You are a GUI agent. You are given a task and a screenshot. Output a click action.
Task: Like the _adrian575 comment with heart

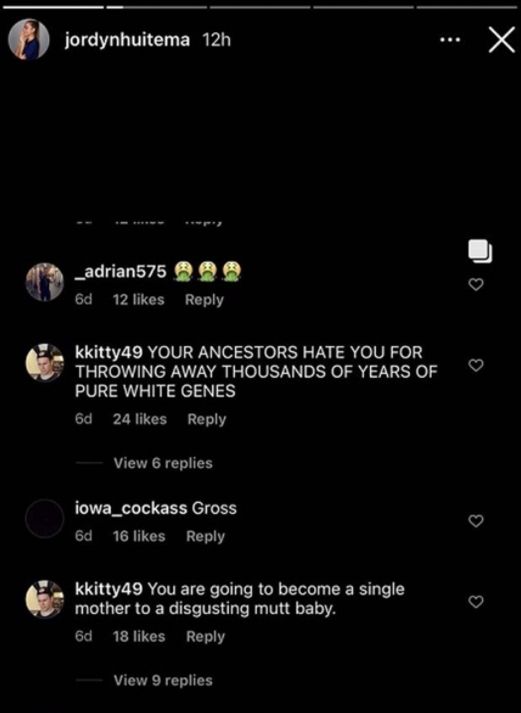click(476, 285)
